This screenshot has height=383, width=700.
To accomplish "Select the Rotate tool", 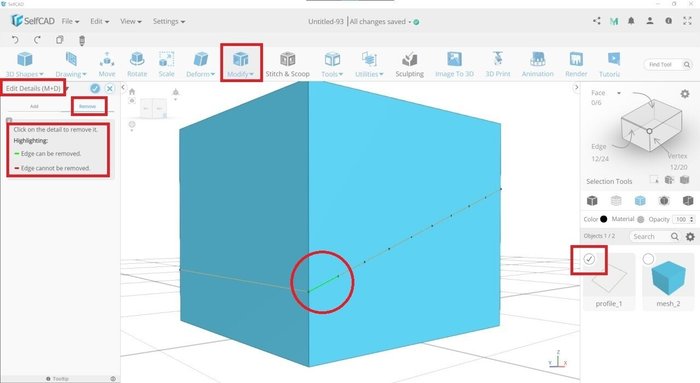I will click(137, 65).
